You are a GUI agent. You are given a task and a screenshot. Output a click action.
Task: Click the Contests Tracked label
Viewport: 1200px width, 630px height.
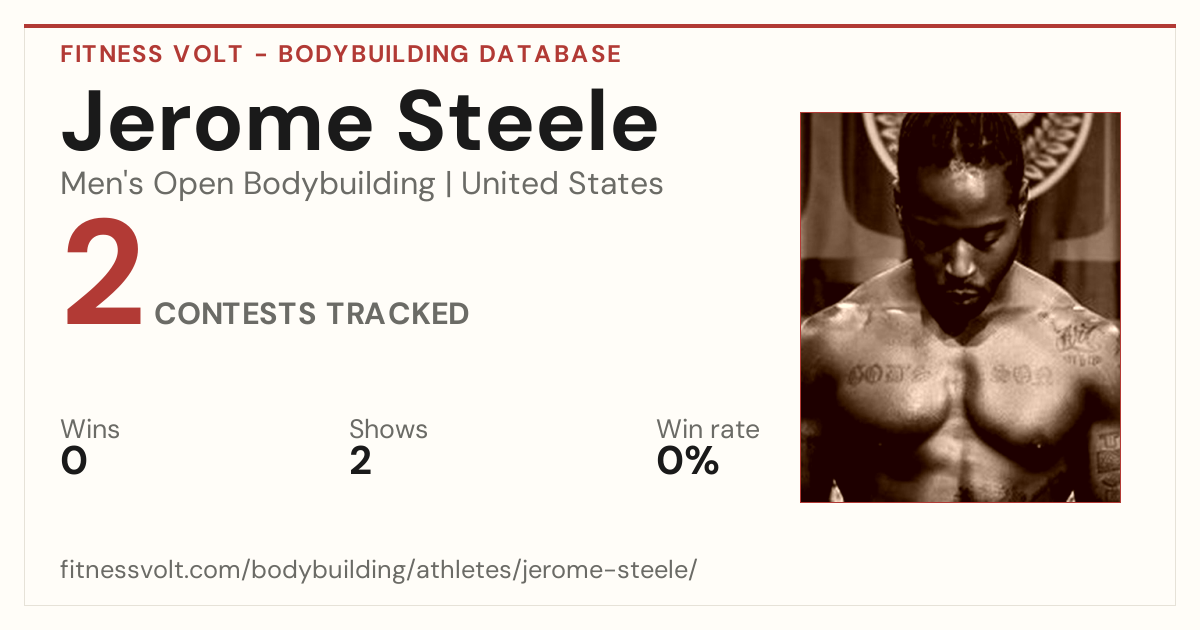[312, 314]
